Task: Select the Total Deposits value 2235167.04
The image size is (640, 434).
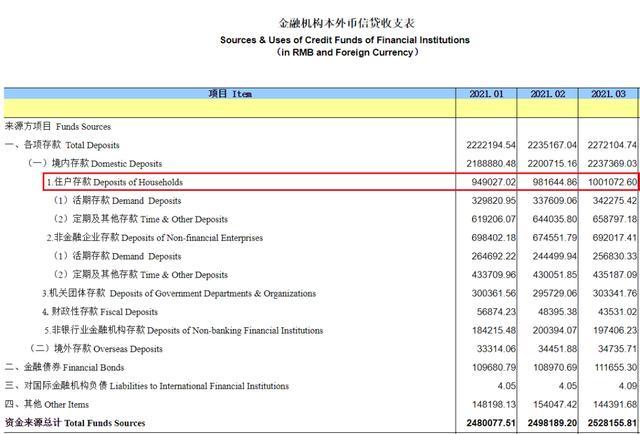Action: (552, 145)
